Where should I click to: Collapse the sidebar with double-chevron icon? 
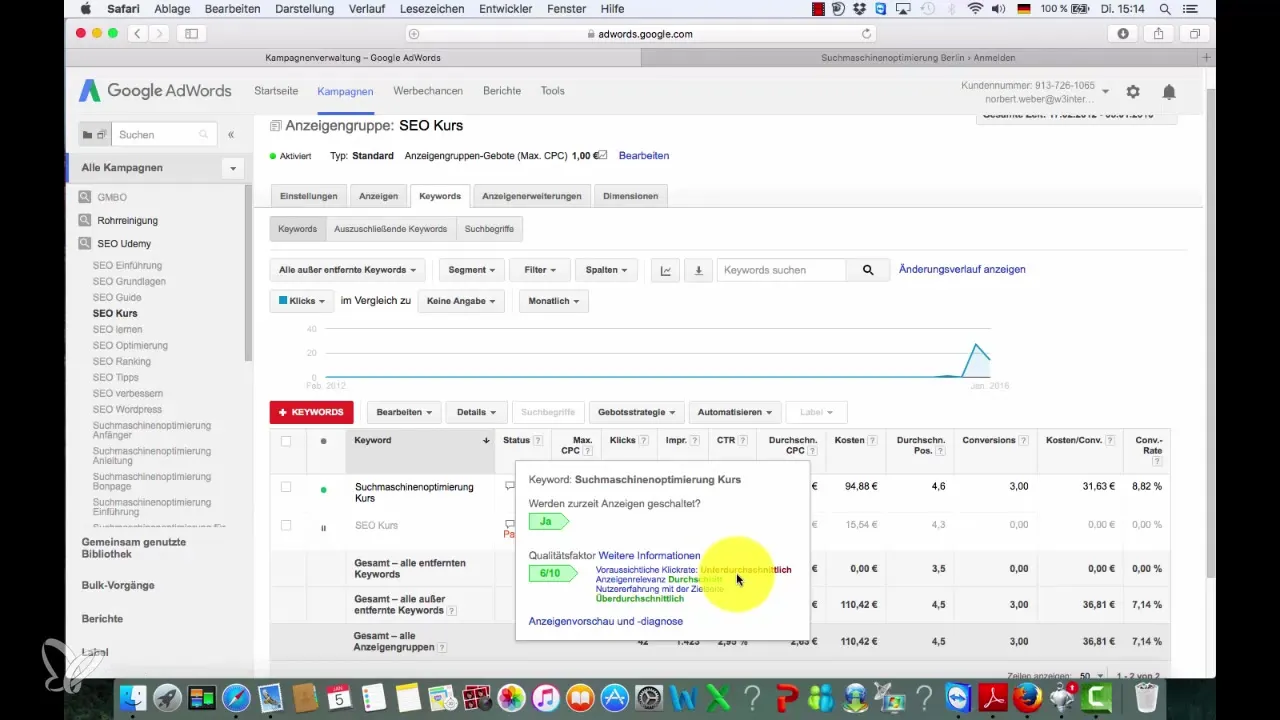tap(231, 134)
